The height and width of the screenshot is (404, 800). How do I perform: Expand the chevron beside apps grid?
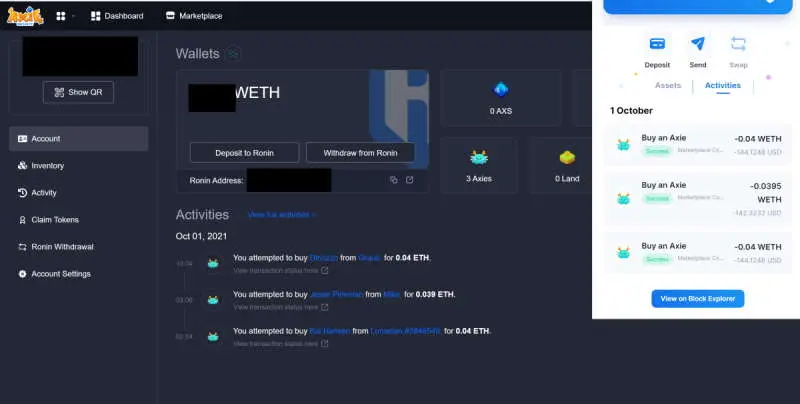pyautogui.click(x=73, y=16)
